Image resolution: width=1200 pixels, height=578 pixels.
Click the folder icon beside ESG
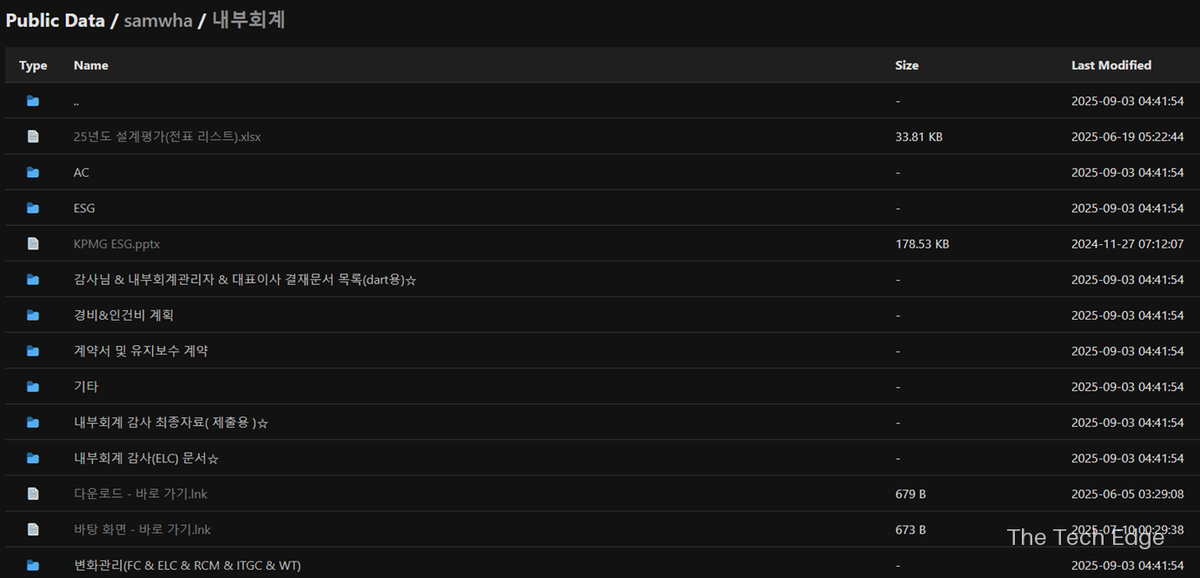(33, 208)
